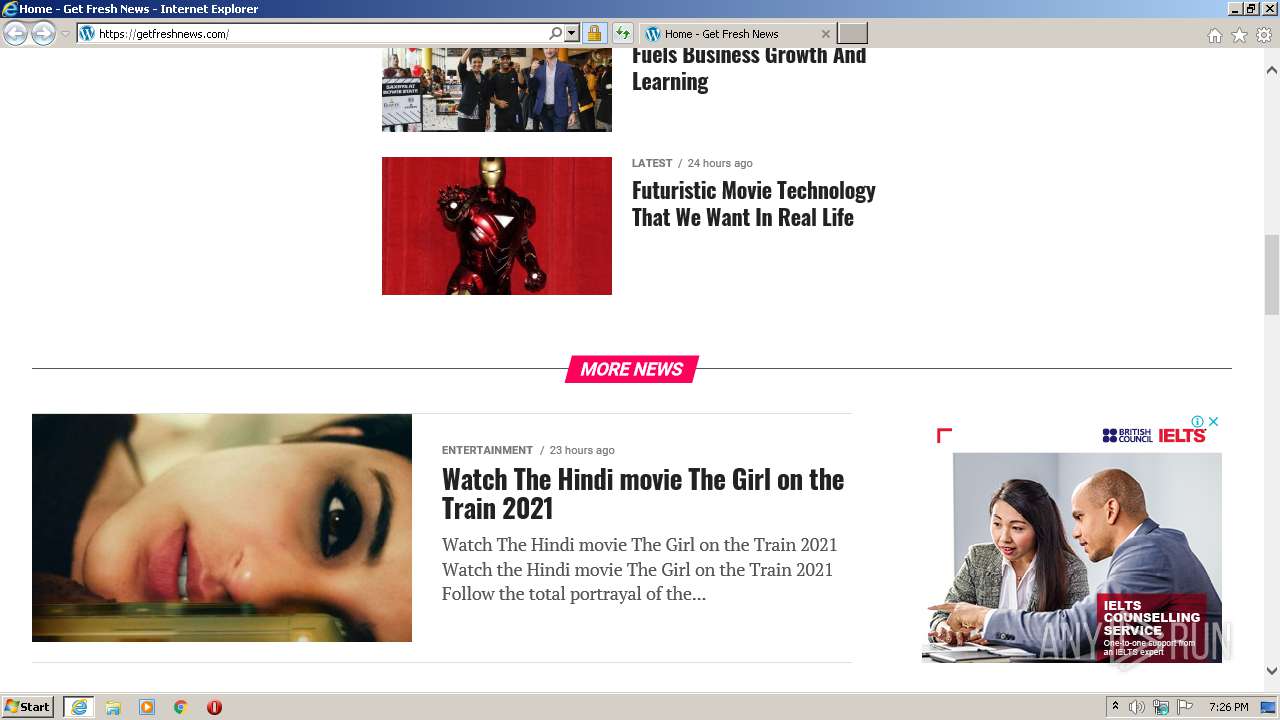Launch Chrome from the taskbar
The width and height of the screenshot is (1280, 720).
click(x=181, y=707)
